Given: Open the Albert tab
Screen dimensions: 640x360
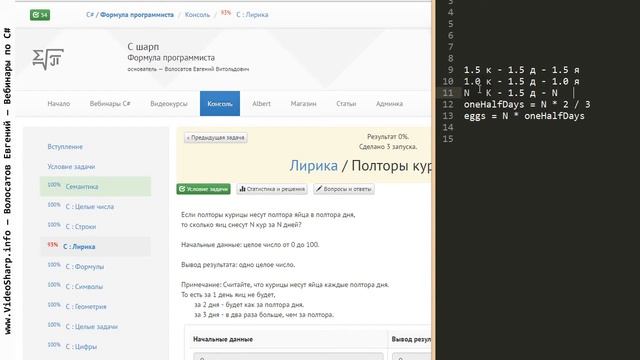Looking at the screenshot, I should point(261,104).
